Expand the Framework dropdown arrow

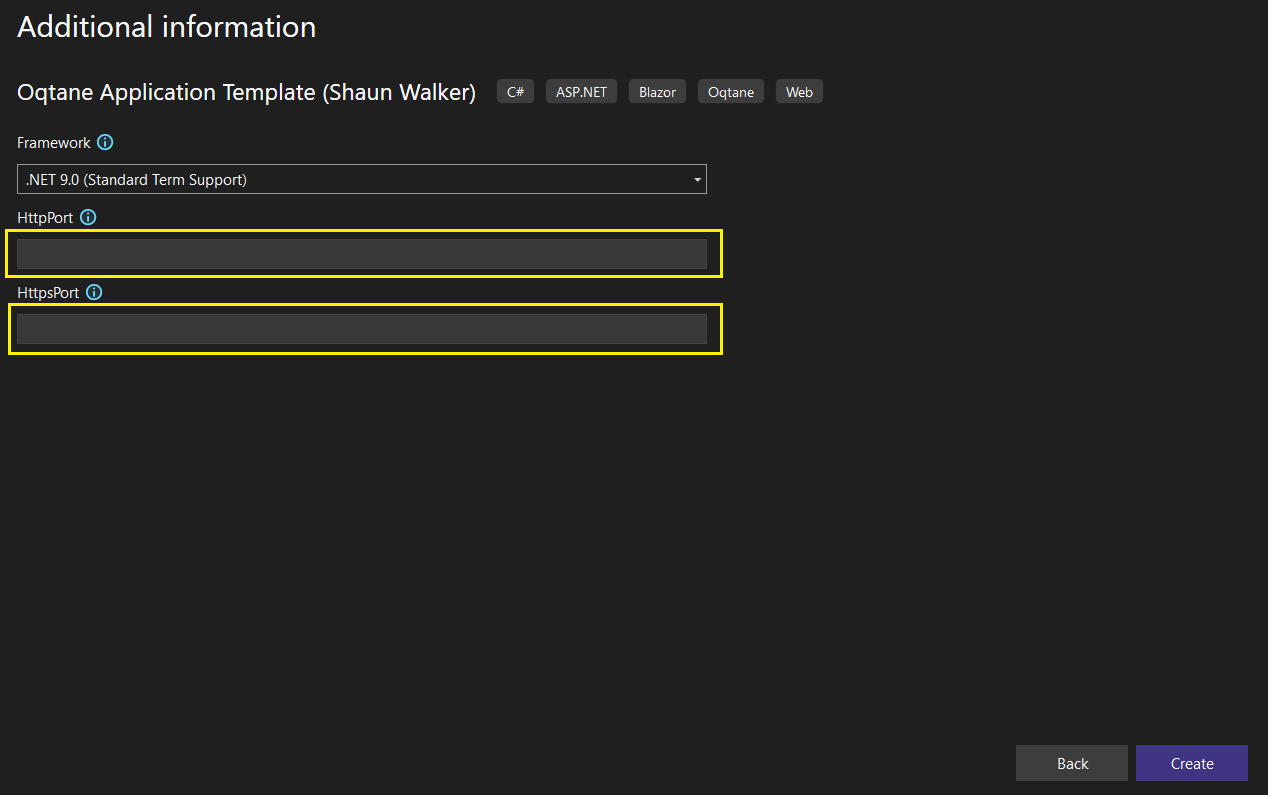click(x=697, y=180)
